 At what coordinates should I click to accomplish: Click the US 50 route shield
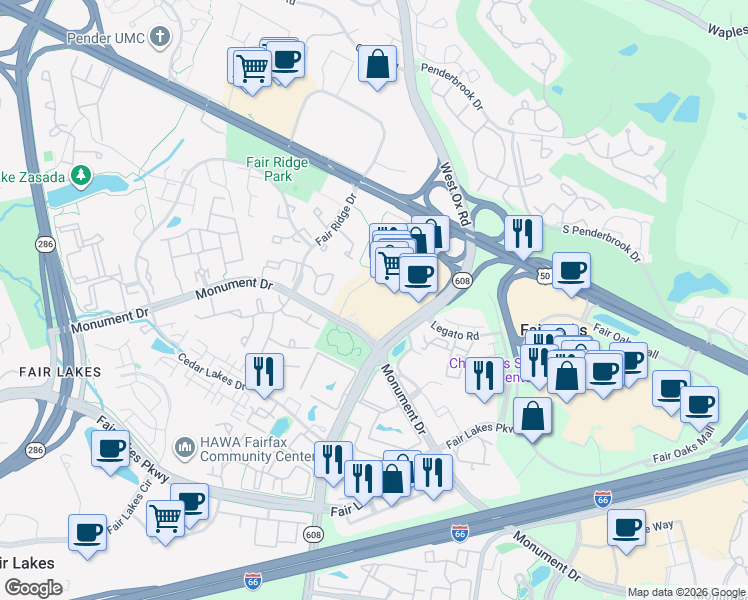coord(546,275)
